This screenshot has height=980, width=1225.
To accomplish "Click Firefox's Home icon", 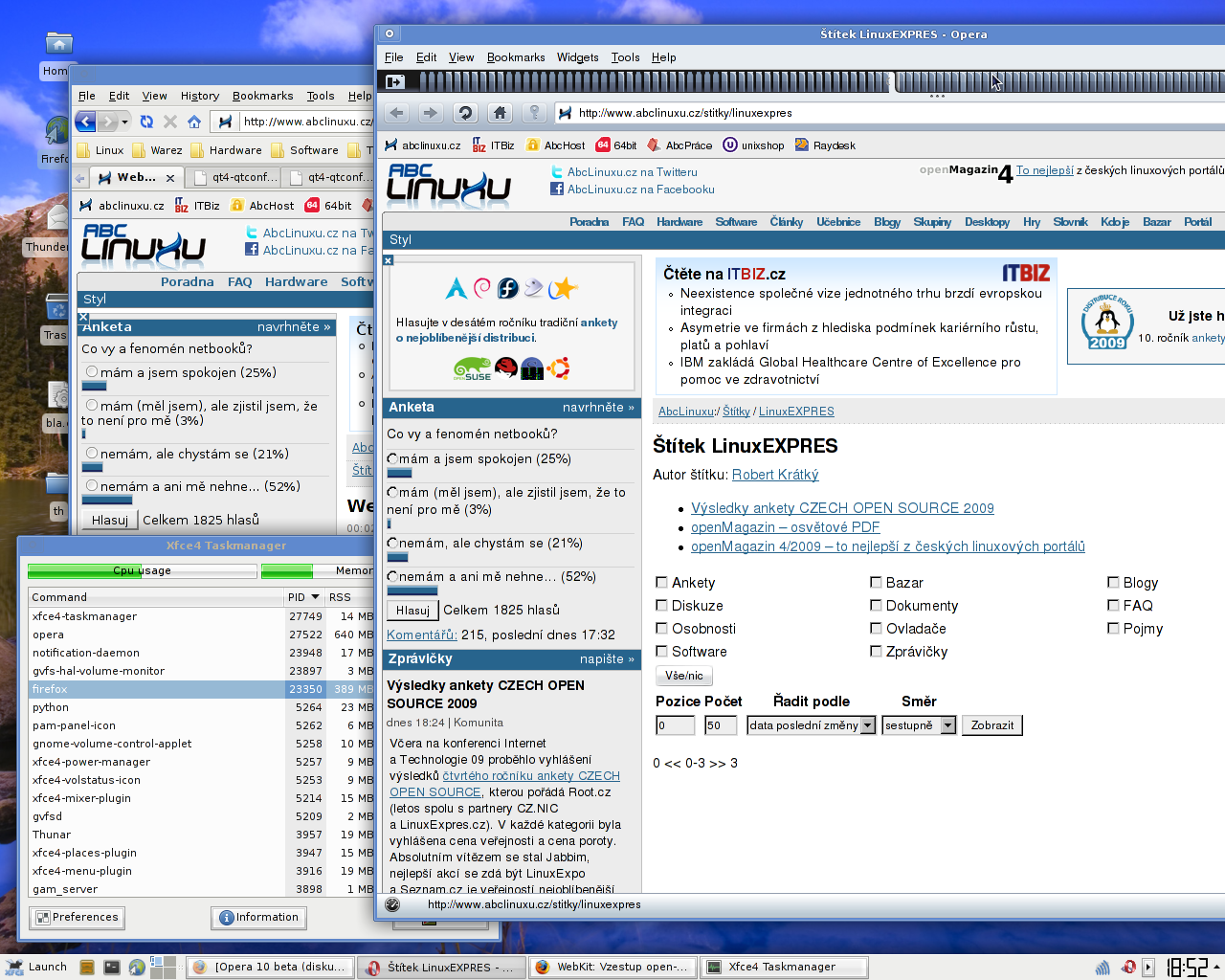I will pos(194,122).
